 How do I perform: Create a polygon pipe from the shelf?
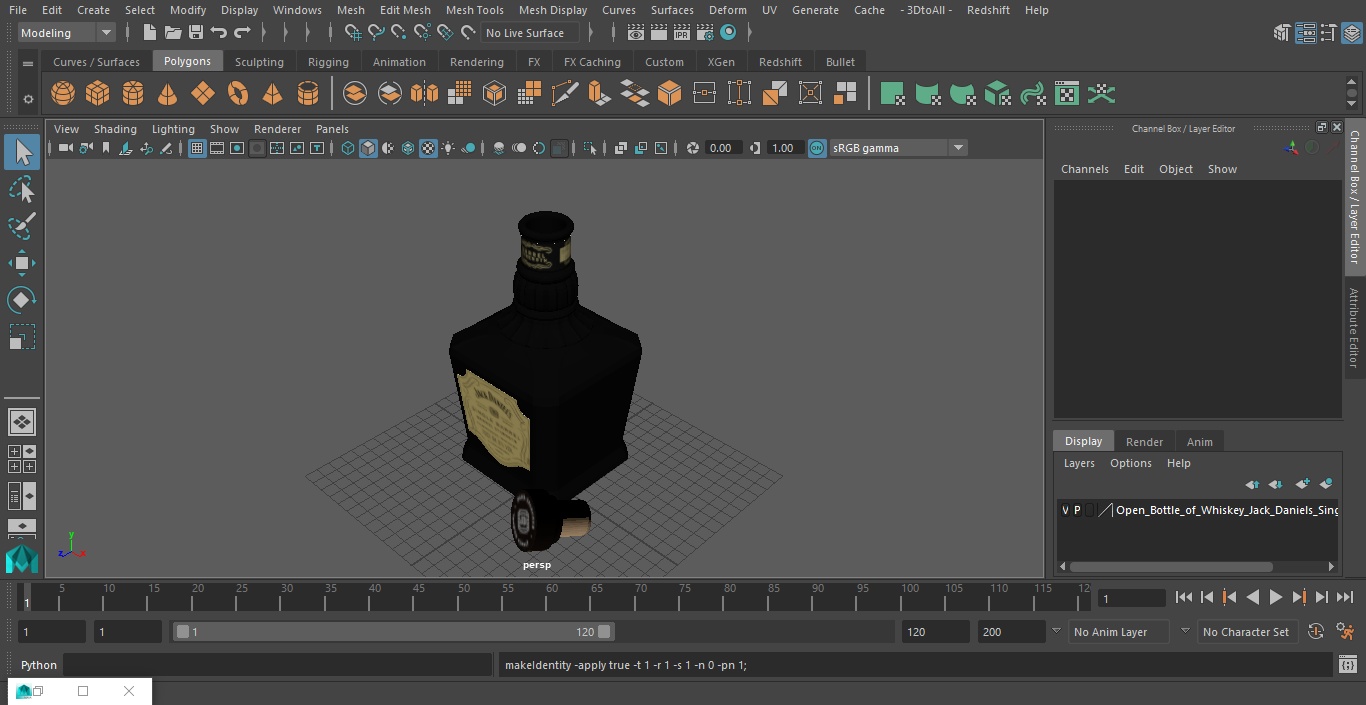[308, 94]
